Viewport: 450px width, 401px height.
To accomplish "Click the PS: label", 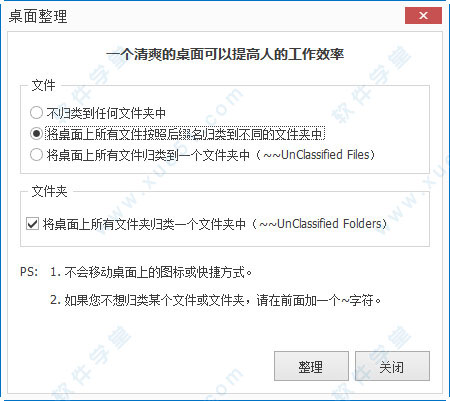I will coord(29,272).
